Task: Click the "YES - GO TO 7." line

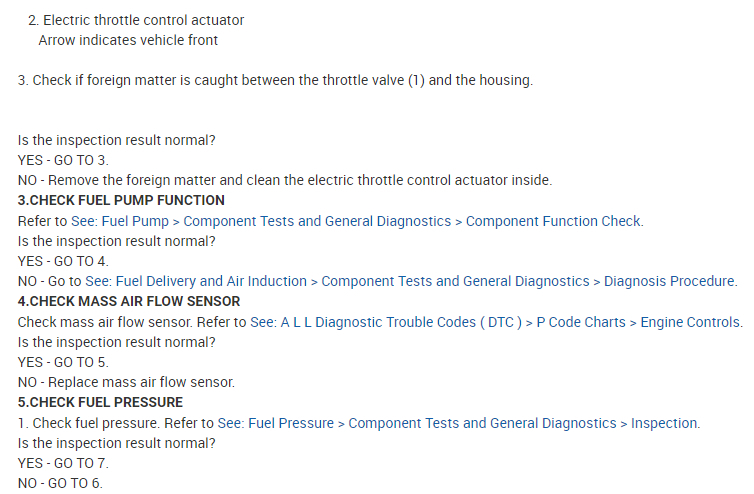Action: click(63, 463)
